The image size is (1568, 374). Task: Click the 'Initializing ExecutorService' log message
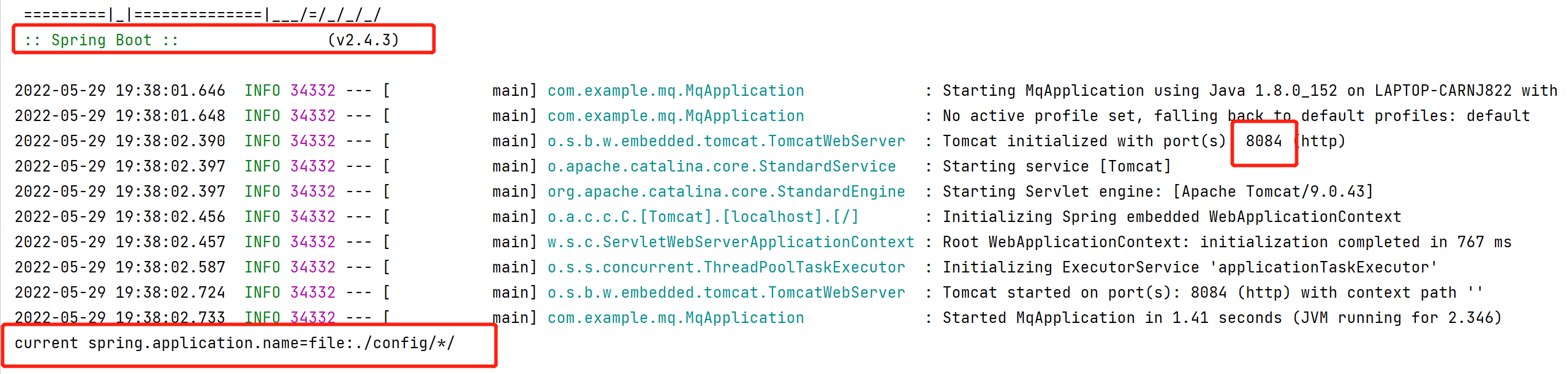[1189, 267]
